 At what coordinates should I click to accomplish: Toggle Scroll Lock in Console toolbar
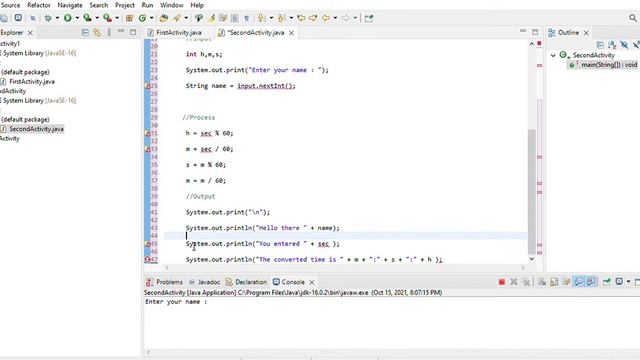[x=554, y=282]
